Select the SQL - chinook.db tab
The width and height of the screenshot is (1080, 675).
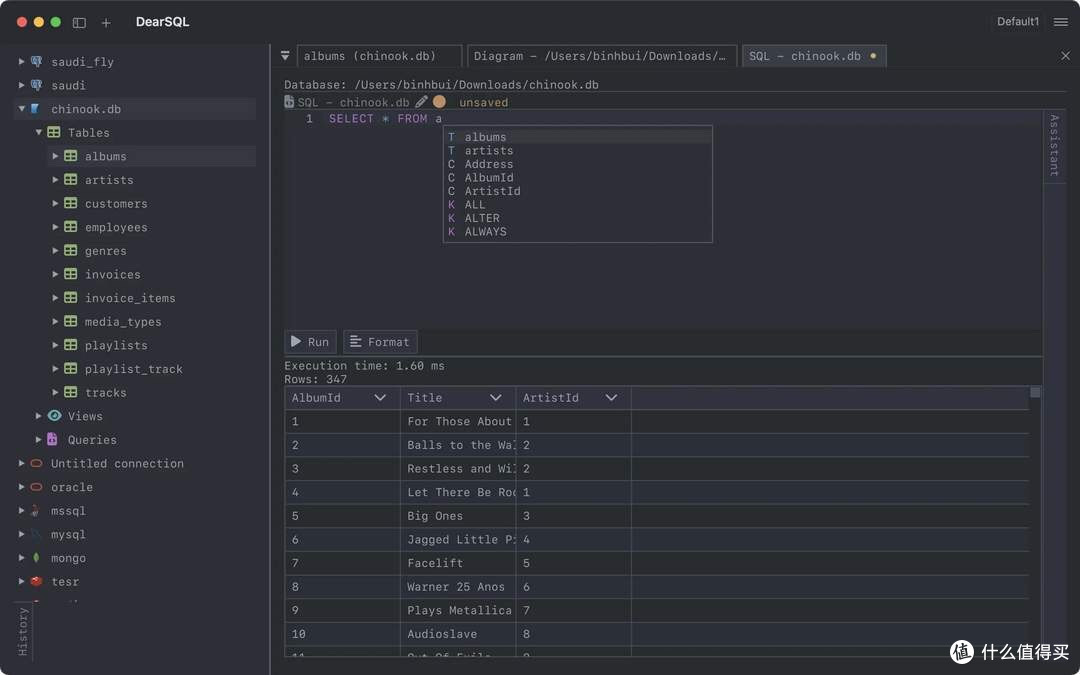[814, 56]
